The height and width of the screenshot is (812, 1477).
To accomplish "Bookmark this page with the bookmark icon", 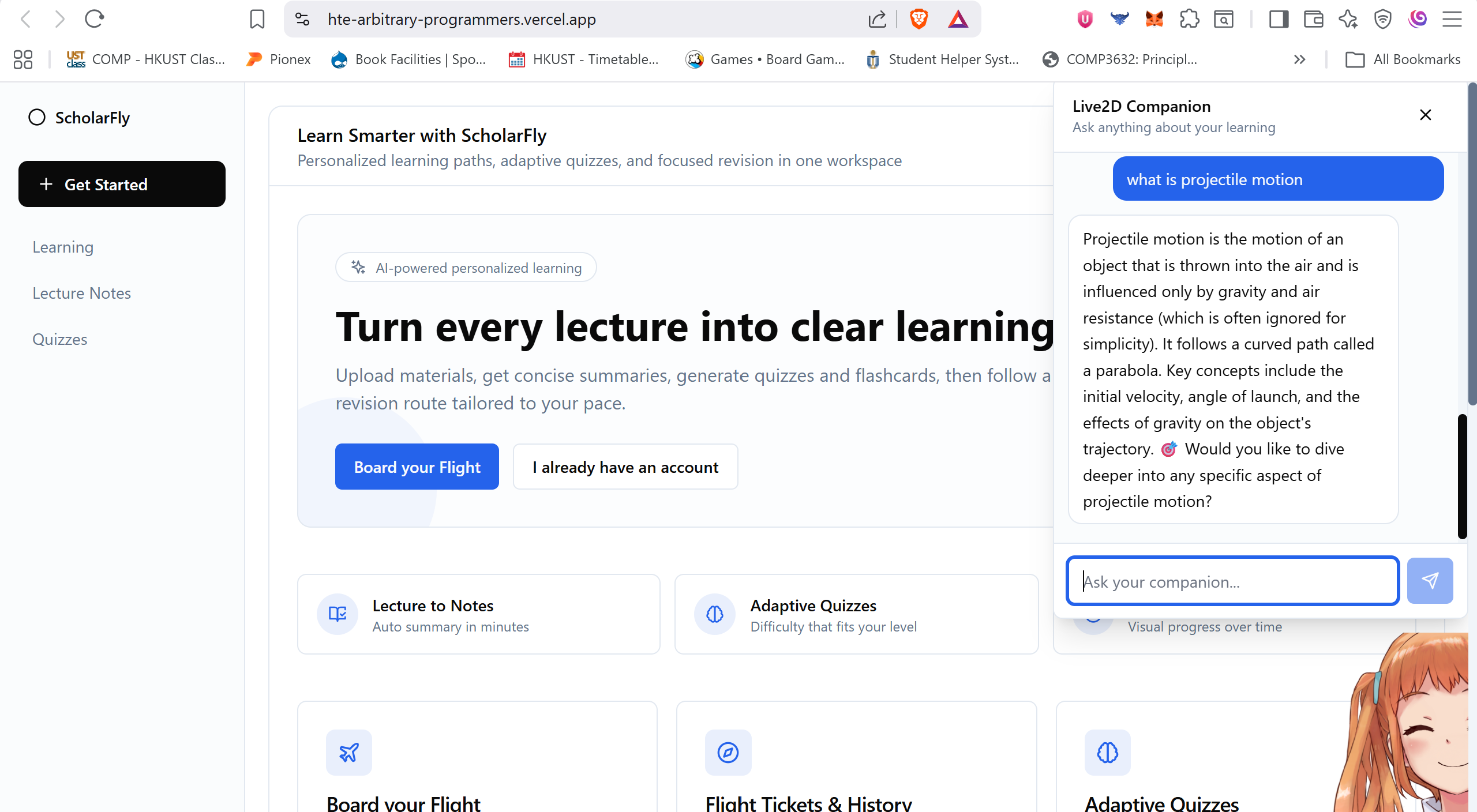I will pos(257,19).
